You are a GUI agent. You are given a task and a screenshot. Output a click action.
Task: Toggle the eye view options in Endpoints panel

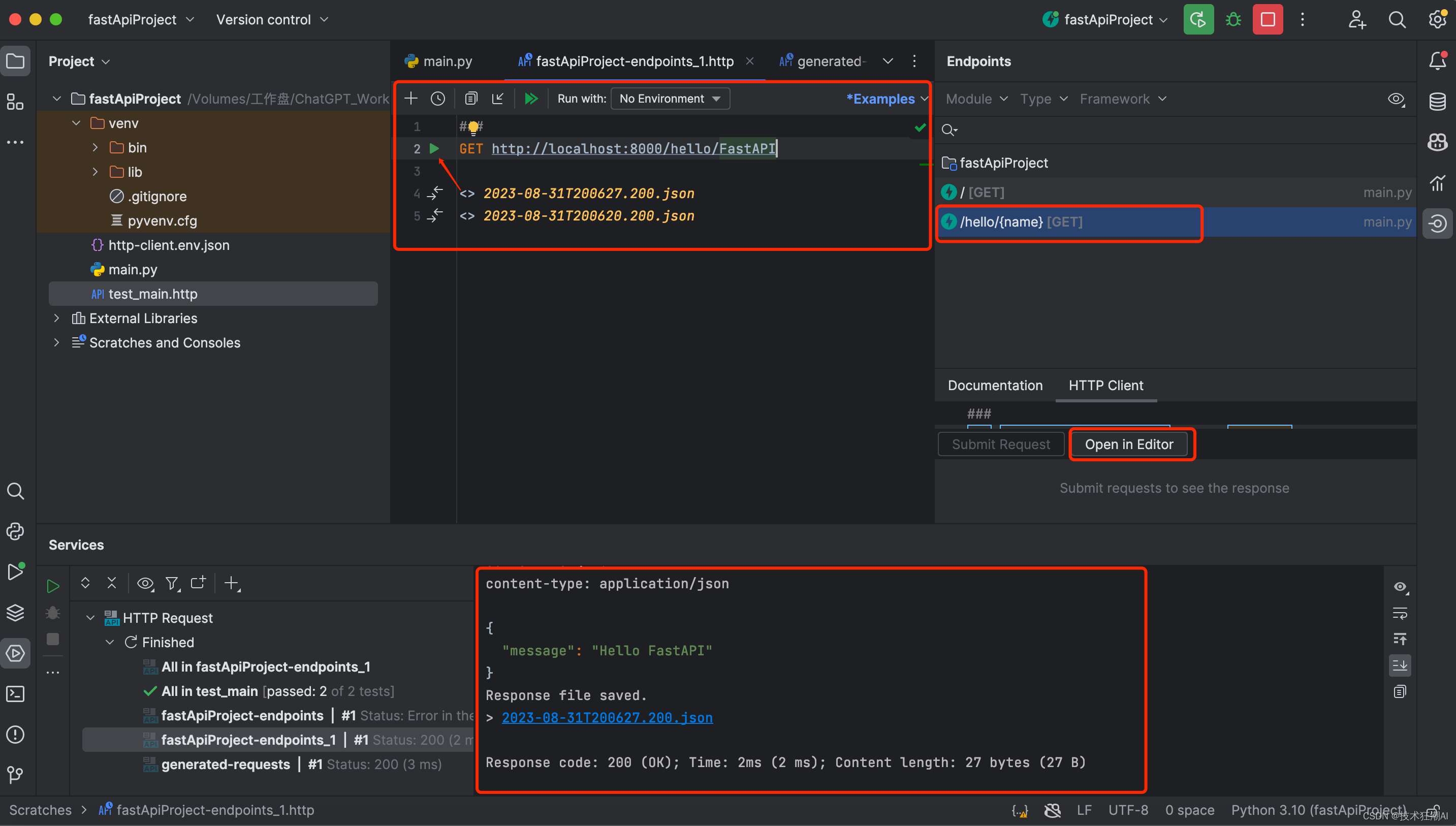(x=1396, y=99)
